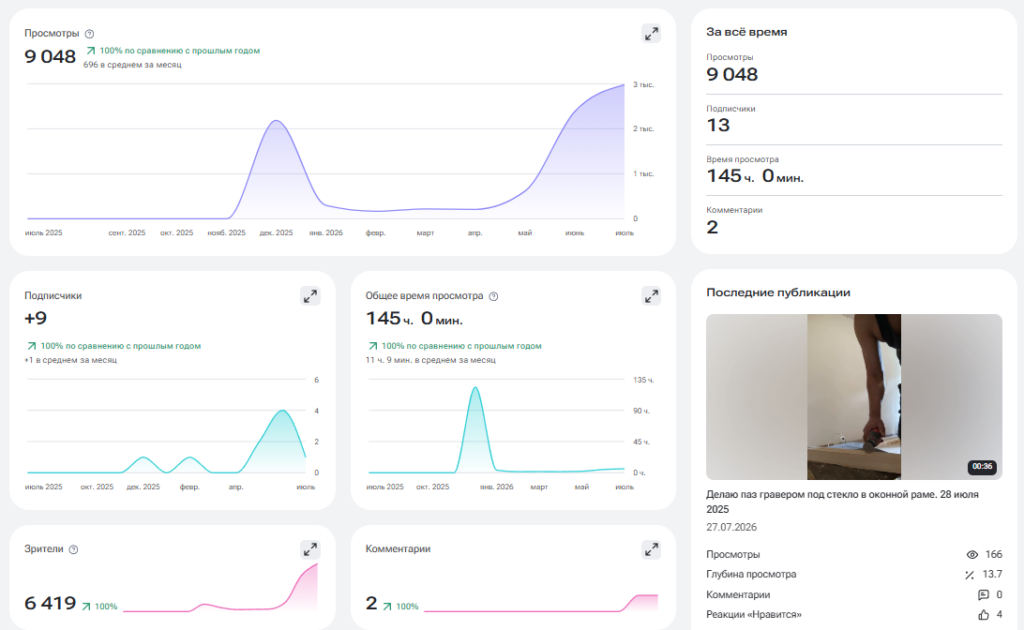This screenshot has width=1024, height=630.
Task: Click the help icon next to Просмотры
Action: [89, 34]
